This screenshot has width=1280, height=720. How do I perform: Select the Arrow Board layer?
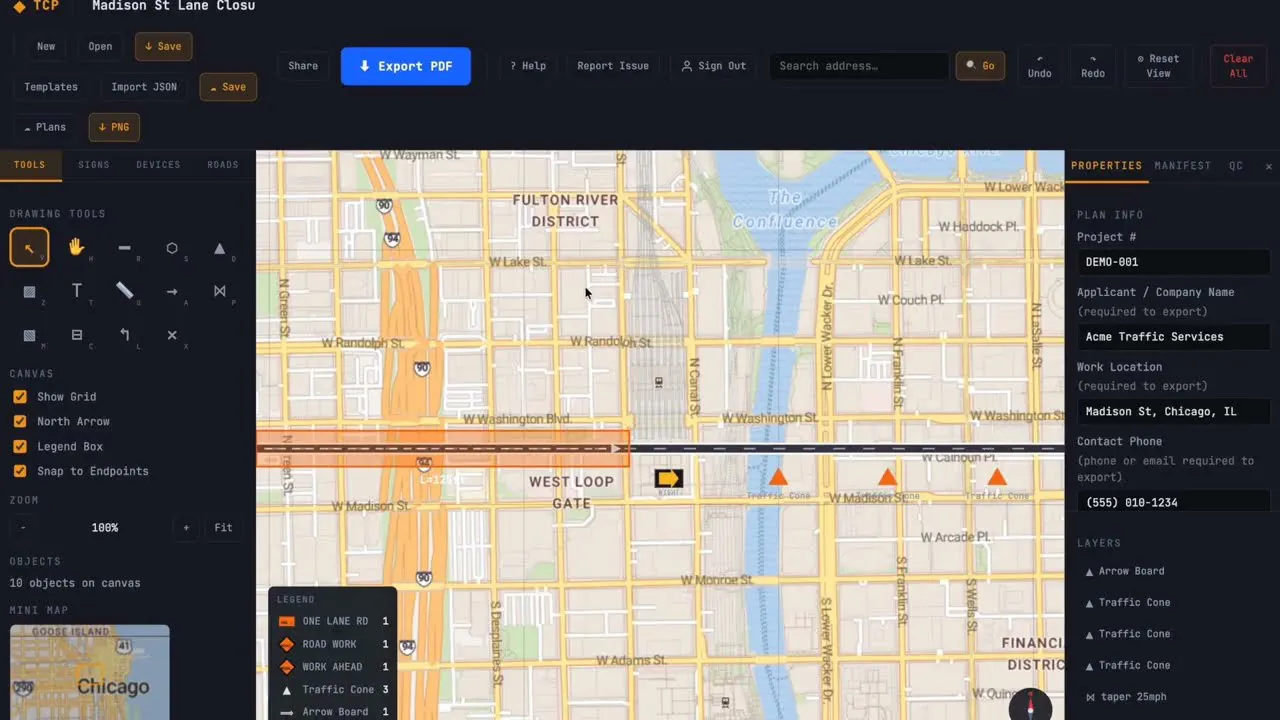coord(1173,571)
